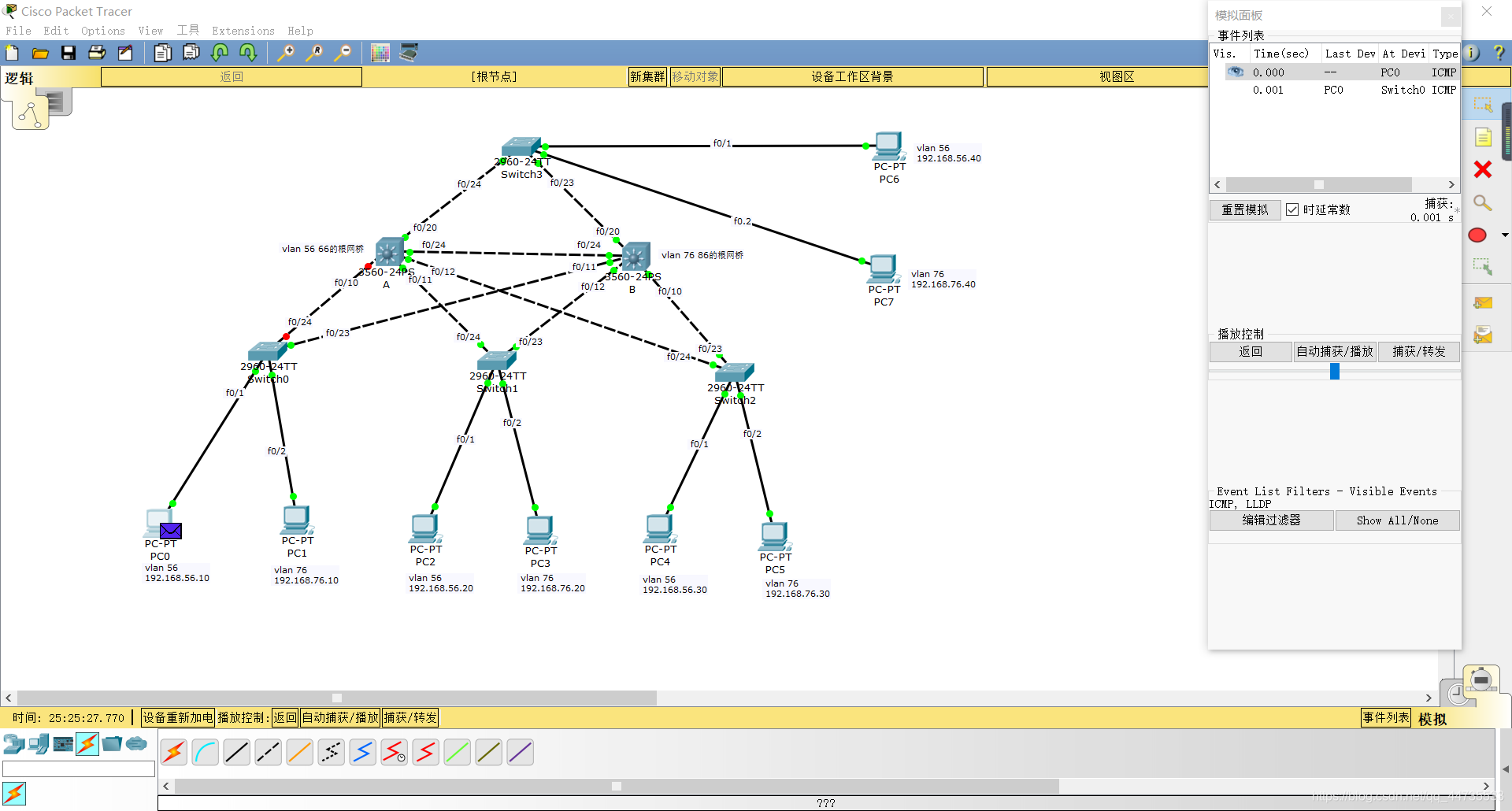Choose the dashed black crossover cable

coord(269,753)
